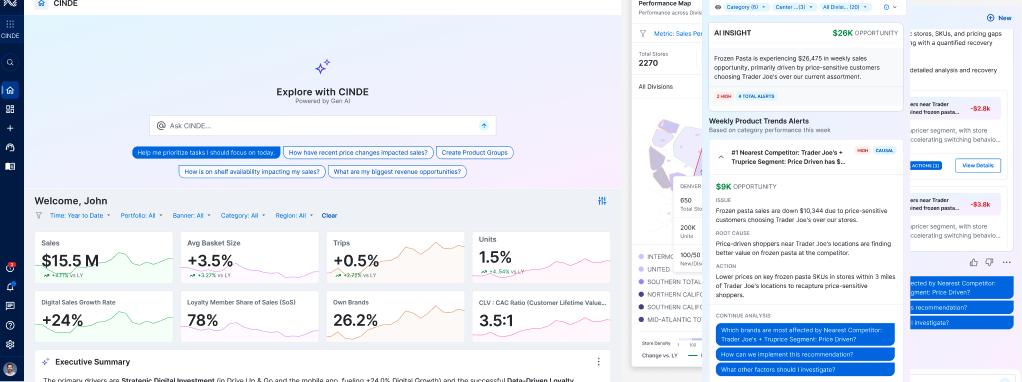The image size is (1022, 382).
Task: Expand the chevron next to info icon
Action: 895,7
